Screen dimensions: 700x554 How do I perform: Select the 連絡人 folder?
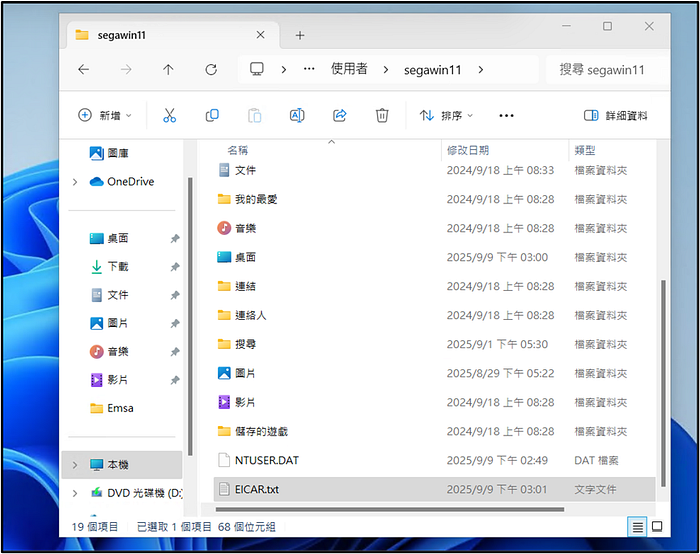(434, 315)
